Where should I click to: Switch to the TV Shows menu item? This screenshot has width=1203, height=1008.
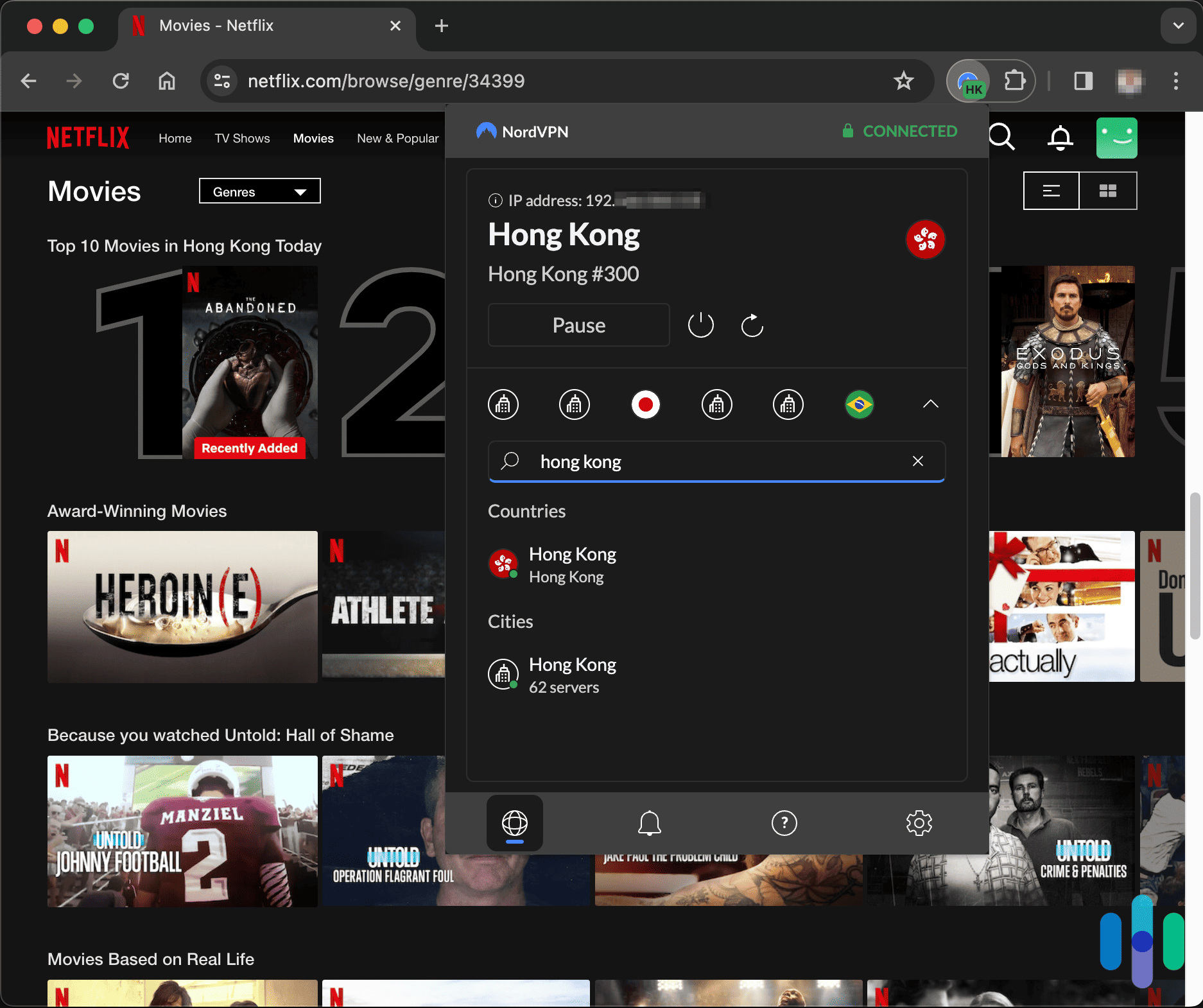(x=242, y=138)
